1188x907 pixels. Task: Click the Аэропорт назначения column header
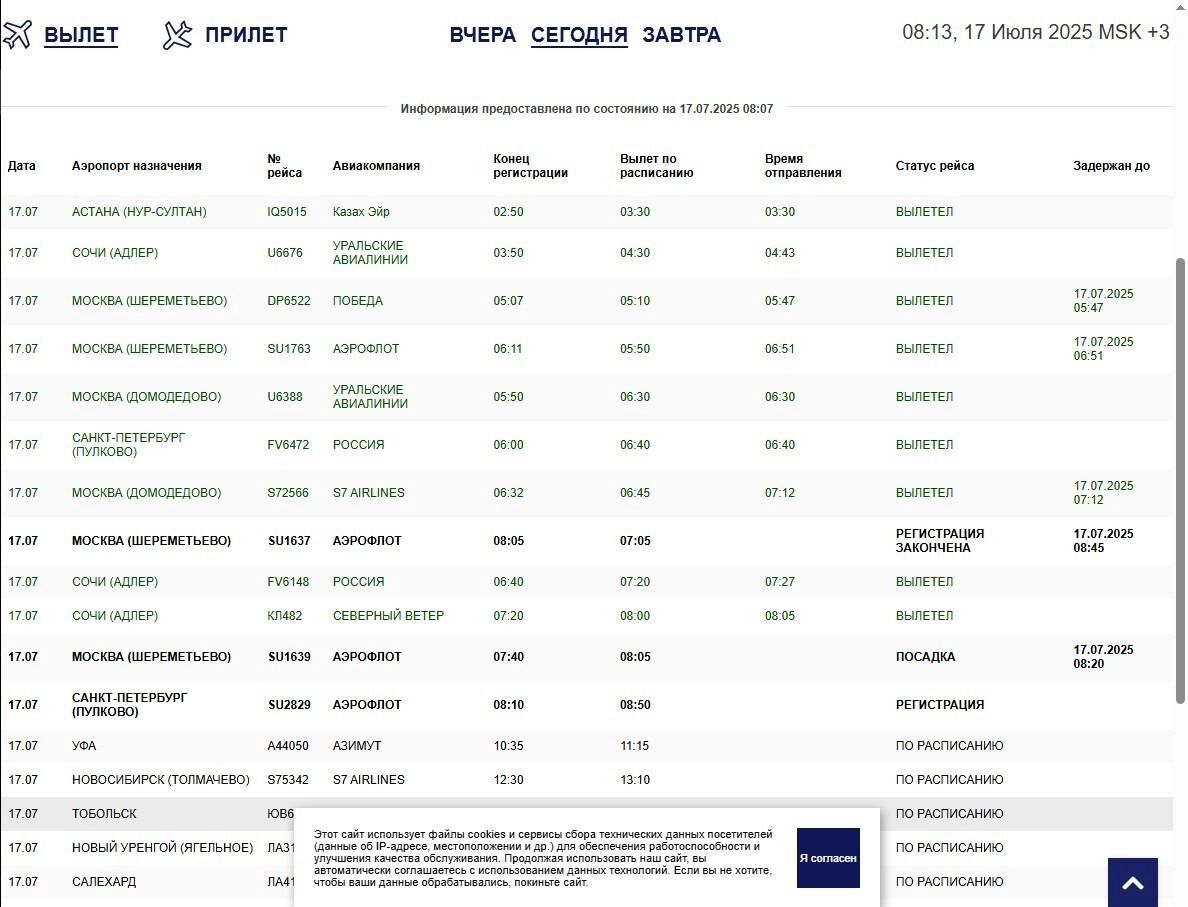click(x=136, y=166)
